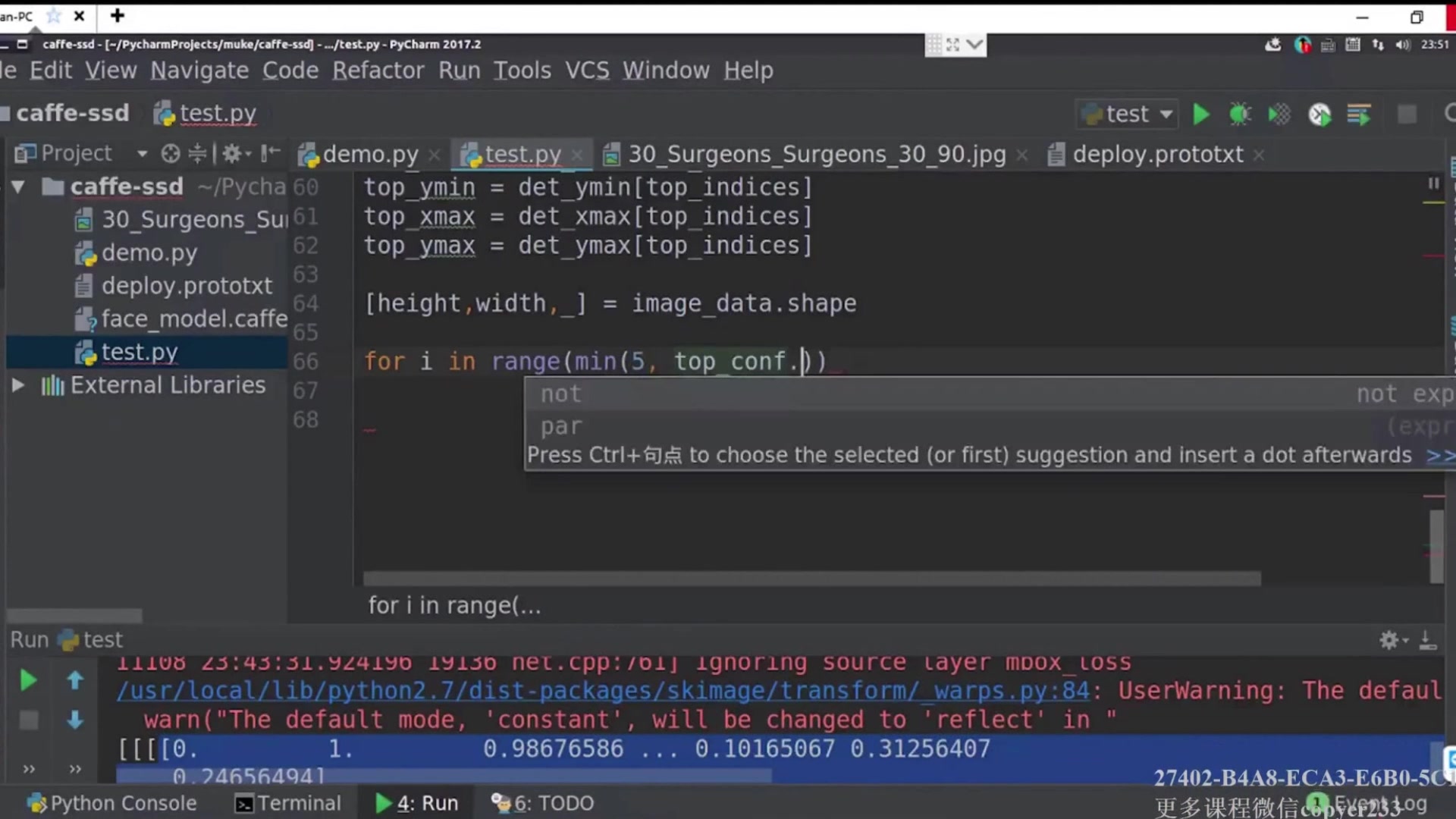Open the new browser tab plus button
Image resolution: width=1456 pixels, height=819 pixels.
[117, 16]
